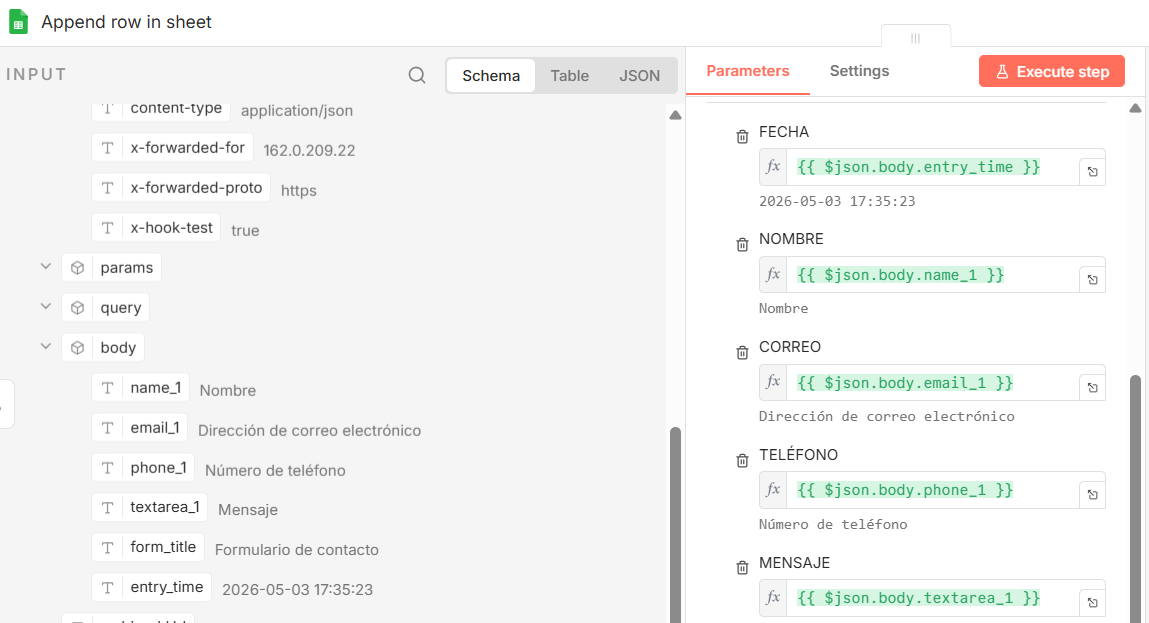Remove the TELÉFONO field using trash icon

click(742, 460)
